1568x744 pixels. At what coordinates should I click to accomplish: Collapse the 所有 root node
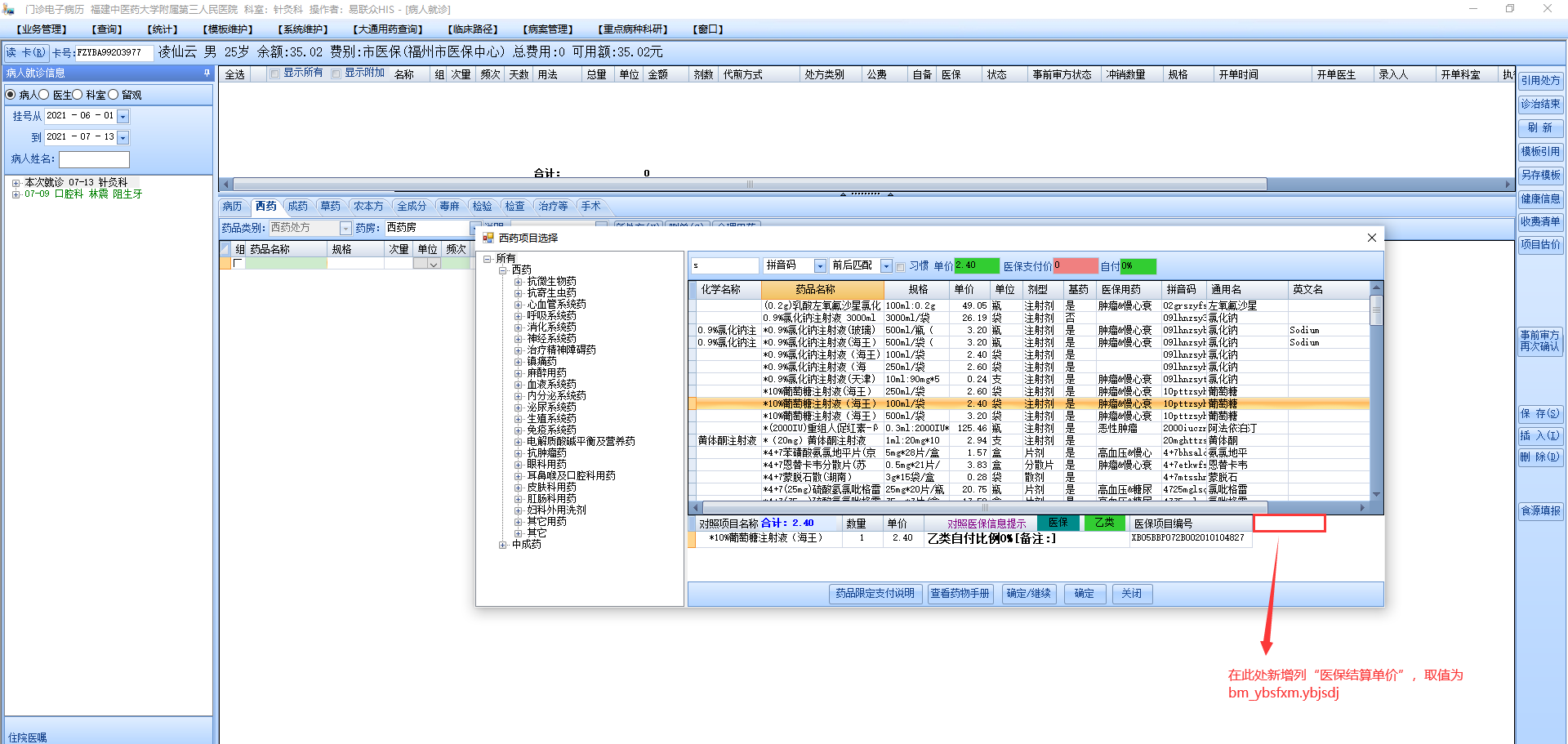point(488,259)
